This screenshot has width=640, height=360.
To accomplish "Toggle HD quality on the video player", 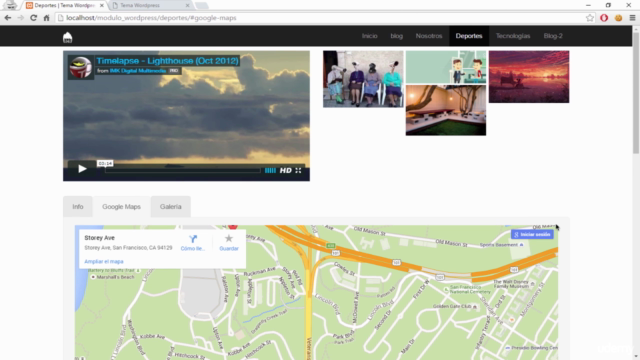I will click(x=286, y=170).
